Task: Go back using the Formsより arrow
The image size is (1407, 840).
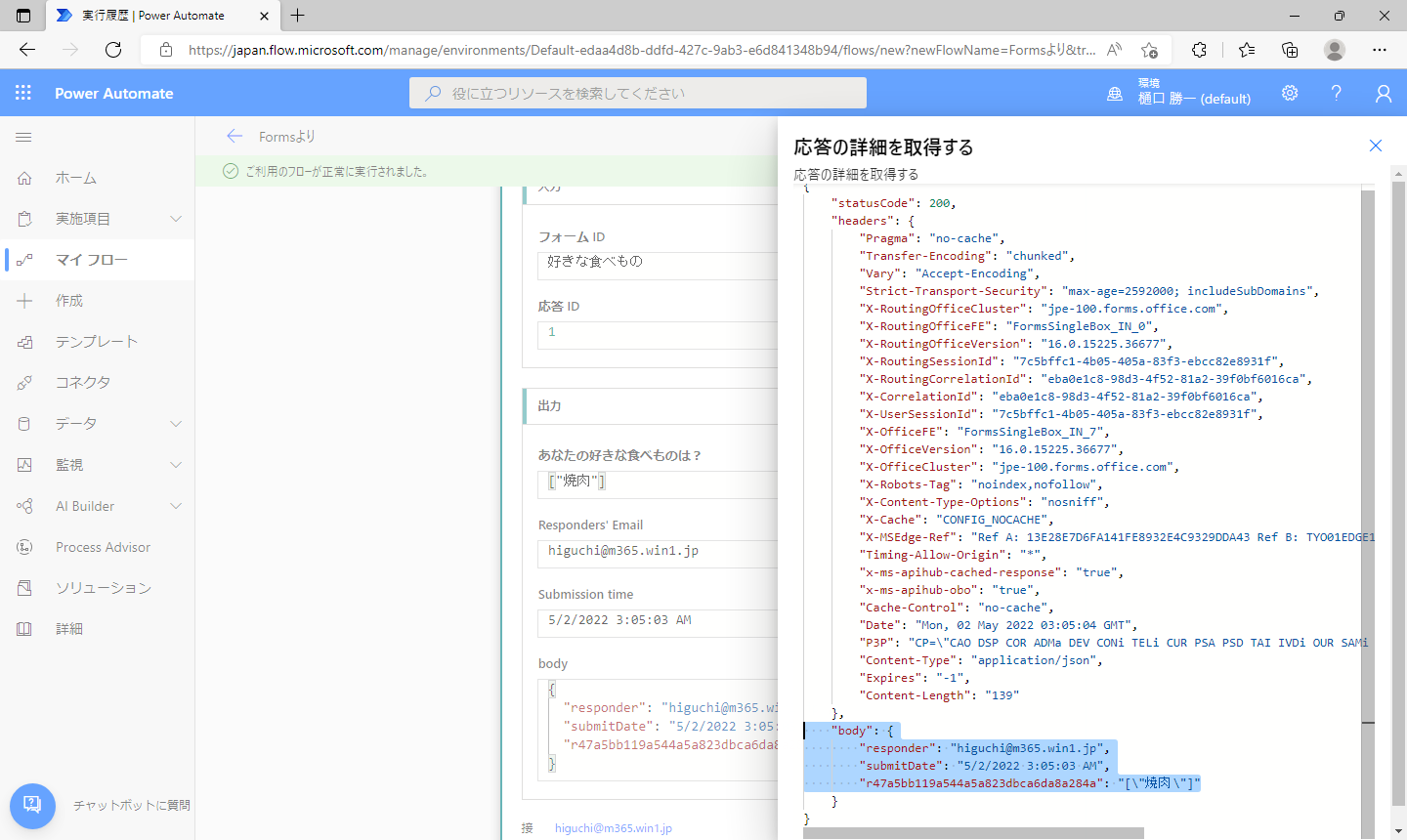Action: point(234,137)
